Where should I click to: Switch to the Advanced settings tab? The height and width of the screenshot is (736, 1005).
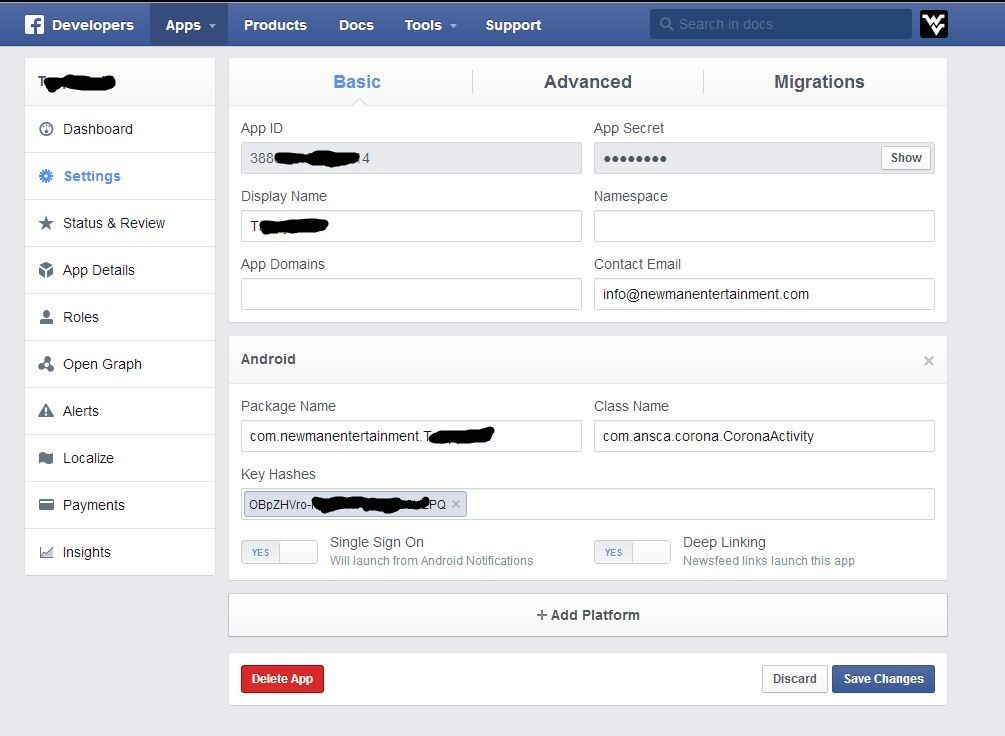(588, 82)
